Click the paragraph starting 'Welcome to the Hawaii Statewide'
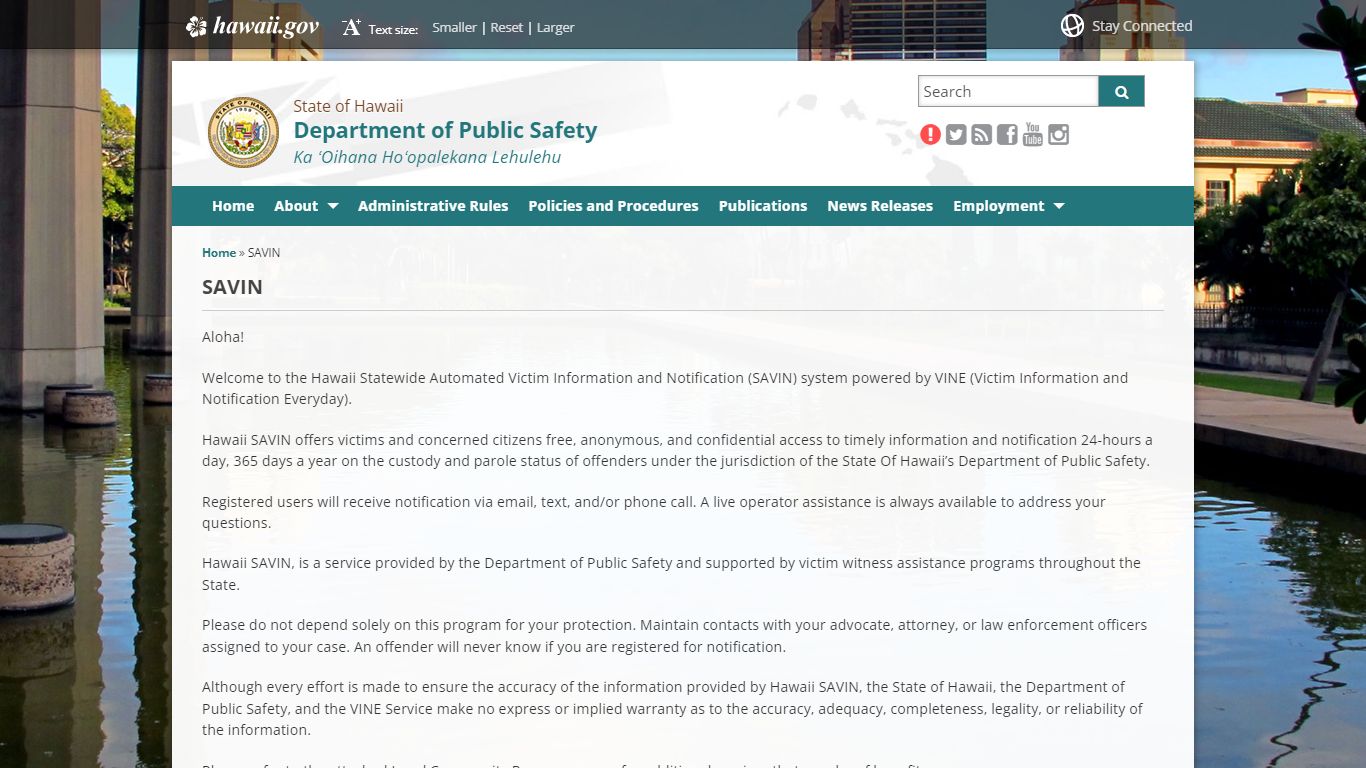This screenshot has height=768, width=1366. (x=665, y=388)
